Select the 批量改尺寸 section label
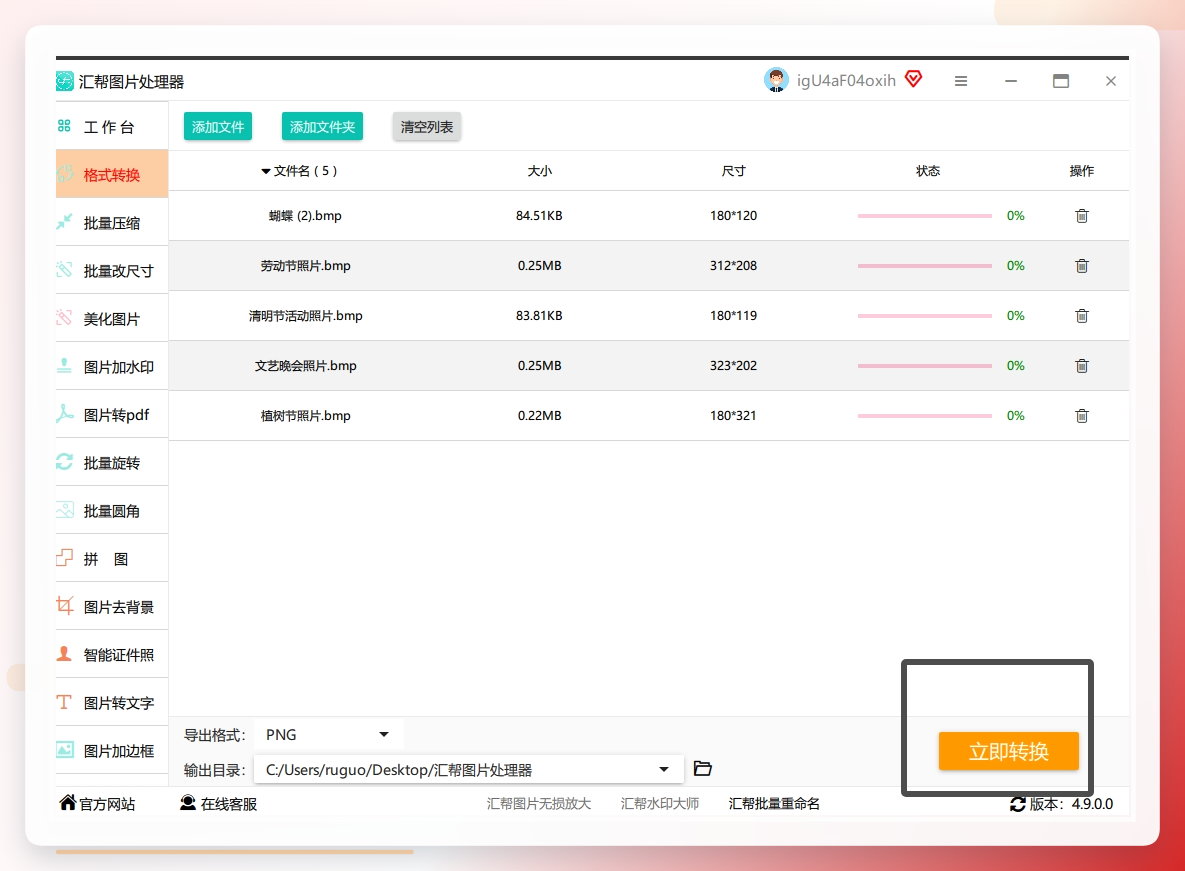1185x871 pixels. point(118,270)
